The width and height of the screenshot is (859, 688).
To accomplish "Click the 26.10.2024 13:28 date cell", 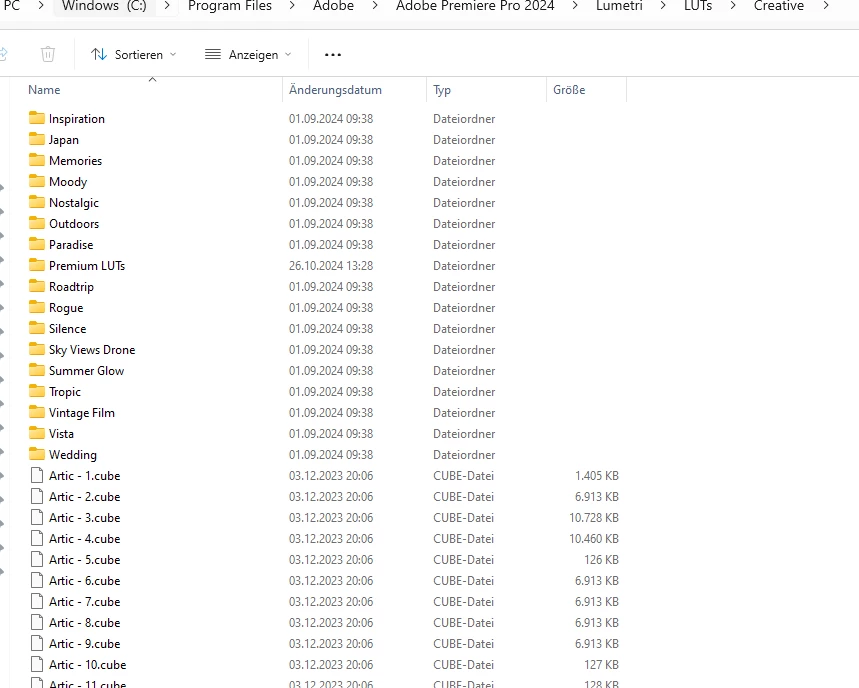I will (x=331, y=266).
